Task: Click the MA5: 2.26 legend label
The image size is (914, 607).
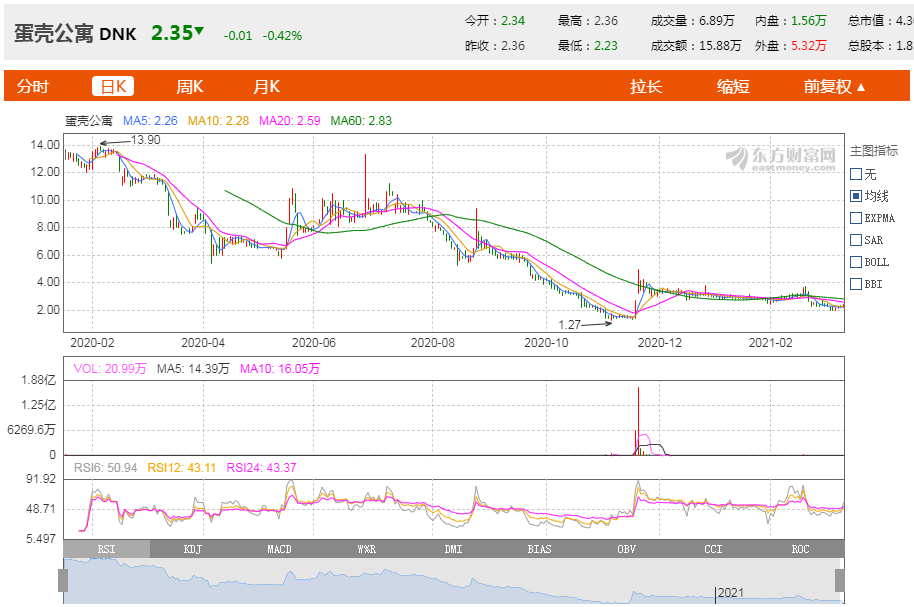Action: (x=150, y=121)
